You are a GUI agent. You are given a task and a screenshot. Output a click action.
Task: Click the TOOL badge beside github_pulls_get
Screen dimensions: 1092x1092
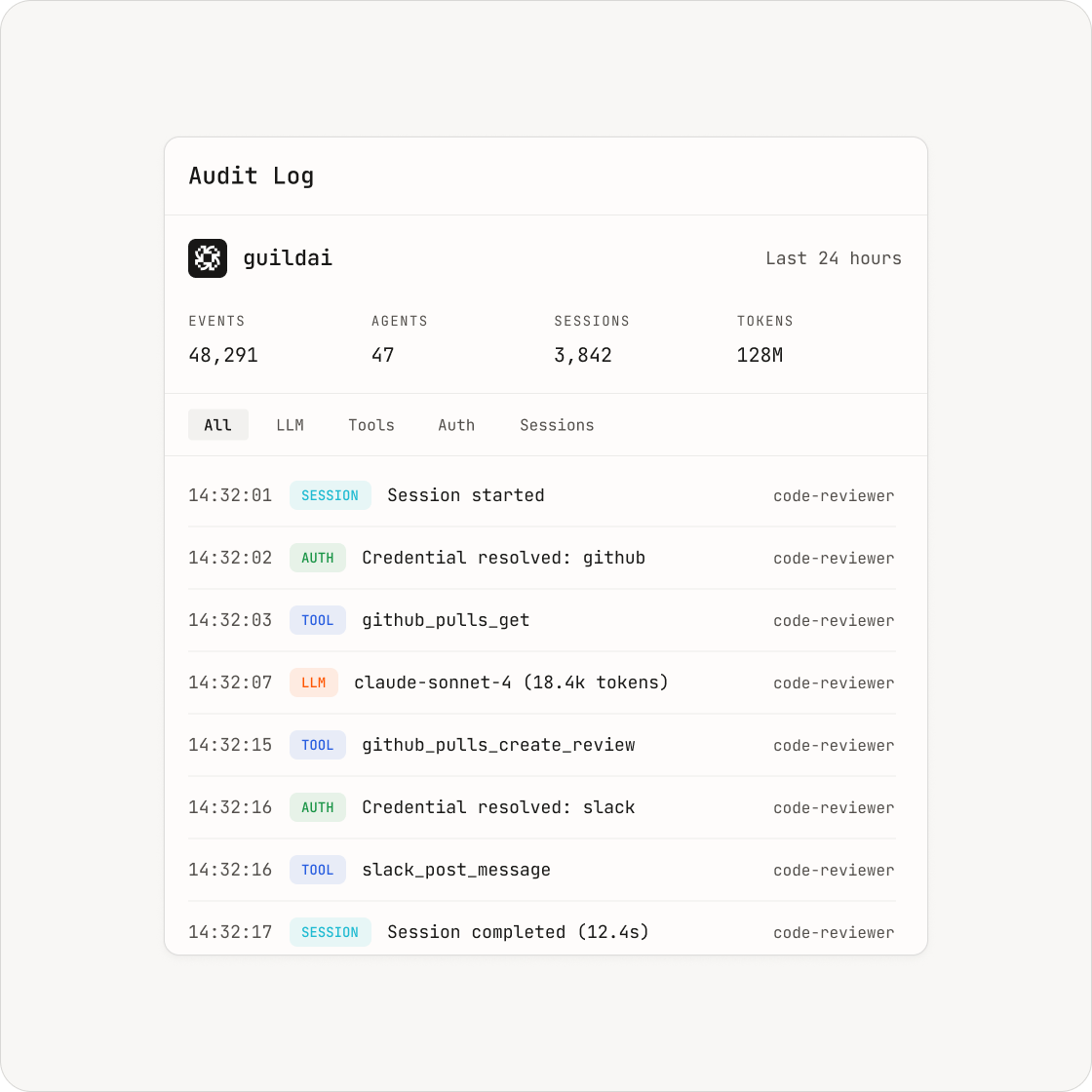(318, 620)
